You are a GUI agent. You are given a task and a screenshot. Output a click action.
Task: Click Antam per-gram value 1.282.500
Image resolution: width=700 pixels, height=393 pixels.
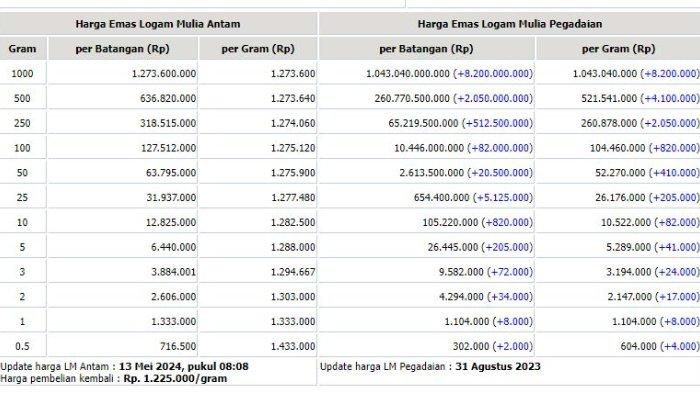click(x=293, y=222)
